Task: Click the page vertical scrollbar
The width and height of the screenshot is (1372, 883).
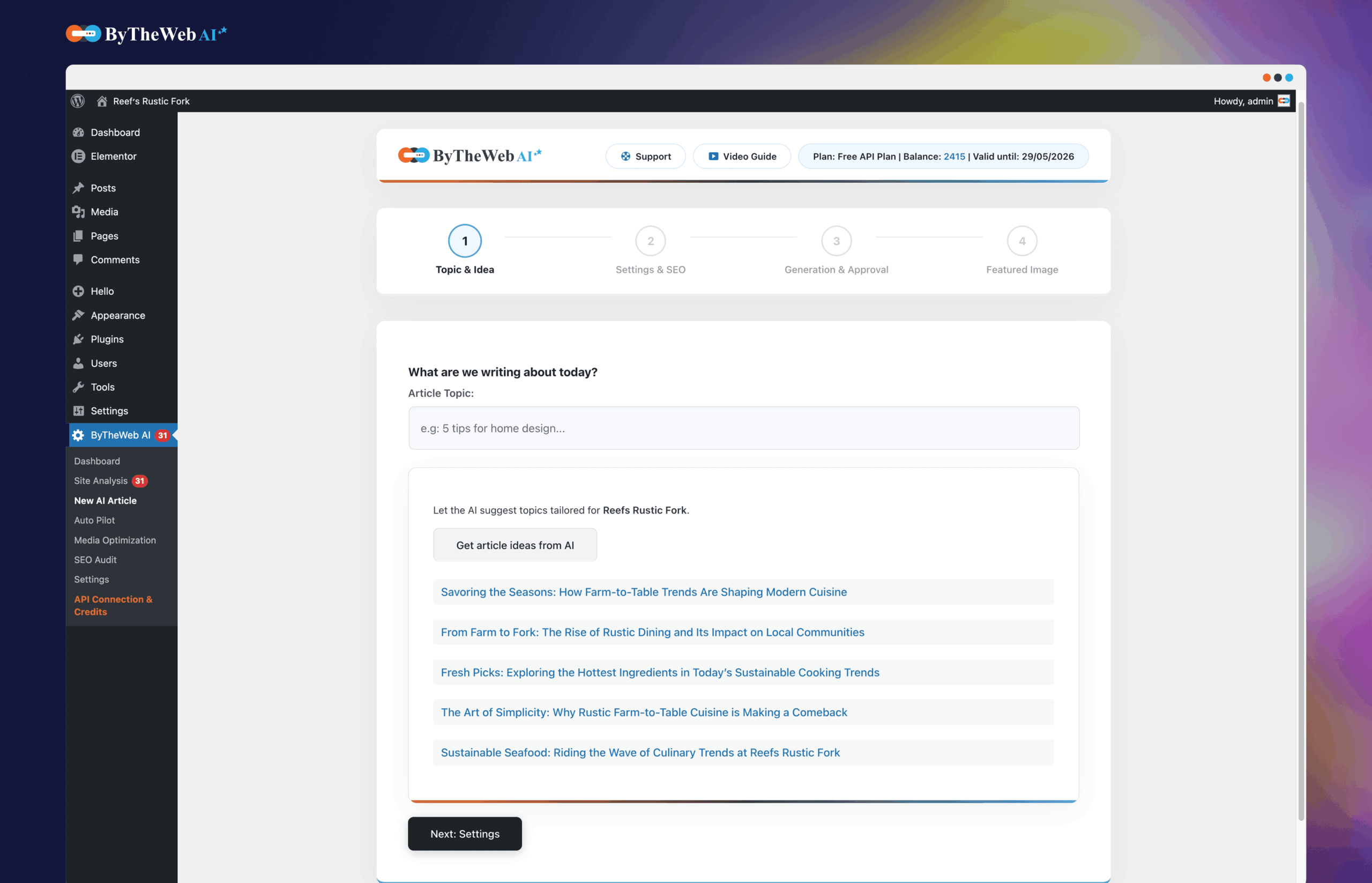Action: 1301,461
